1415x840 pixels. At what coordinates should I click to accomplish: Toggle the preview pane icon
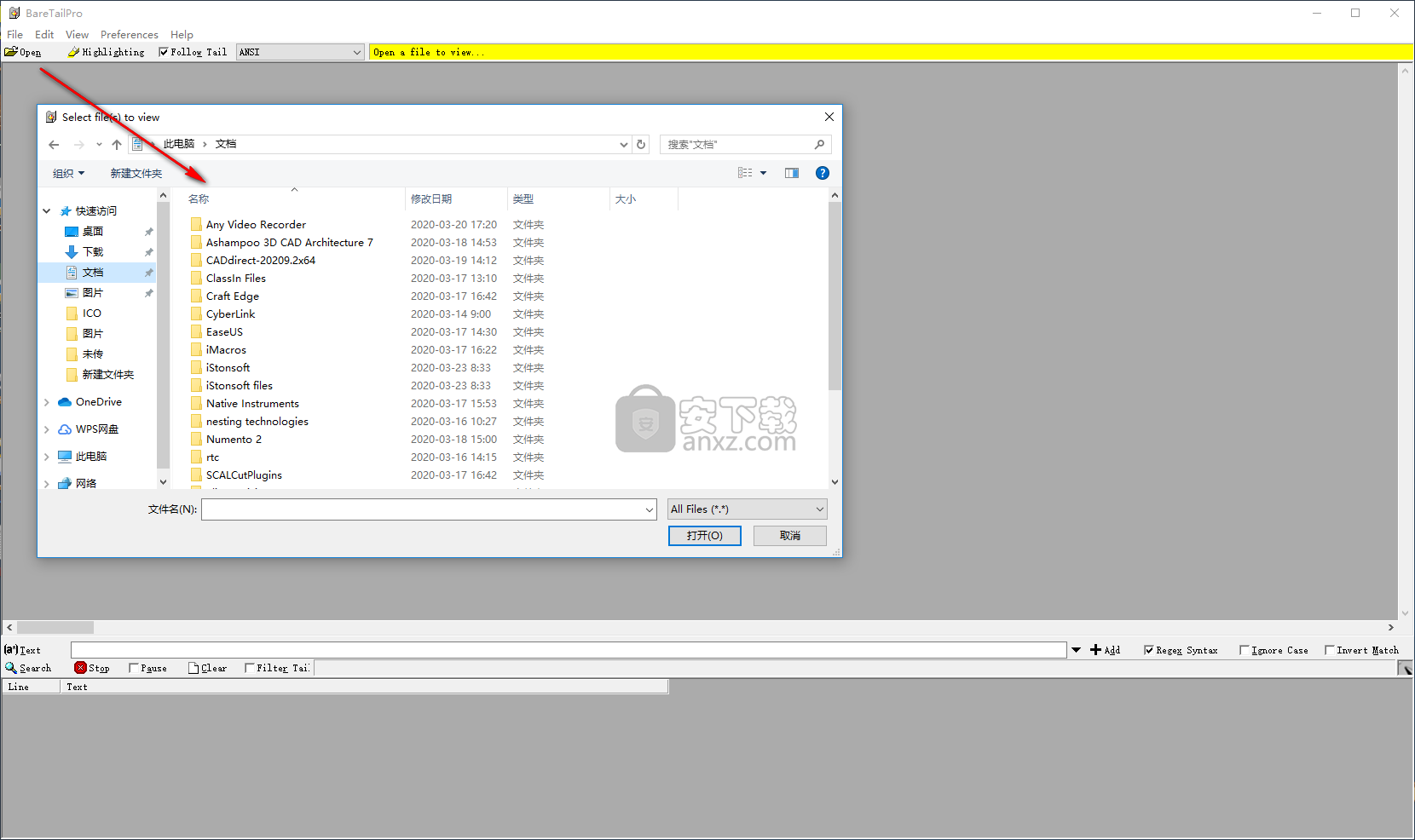(792, 173)
